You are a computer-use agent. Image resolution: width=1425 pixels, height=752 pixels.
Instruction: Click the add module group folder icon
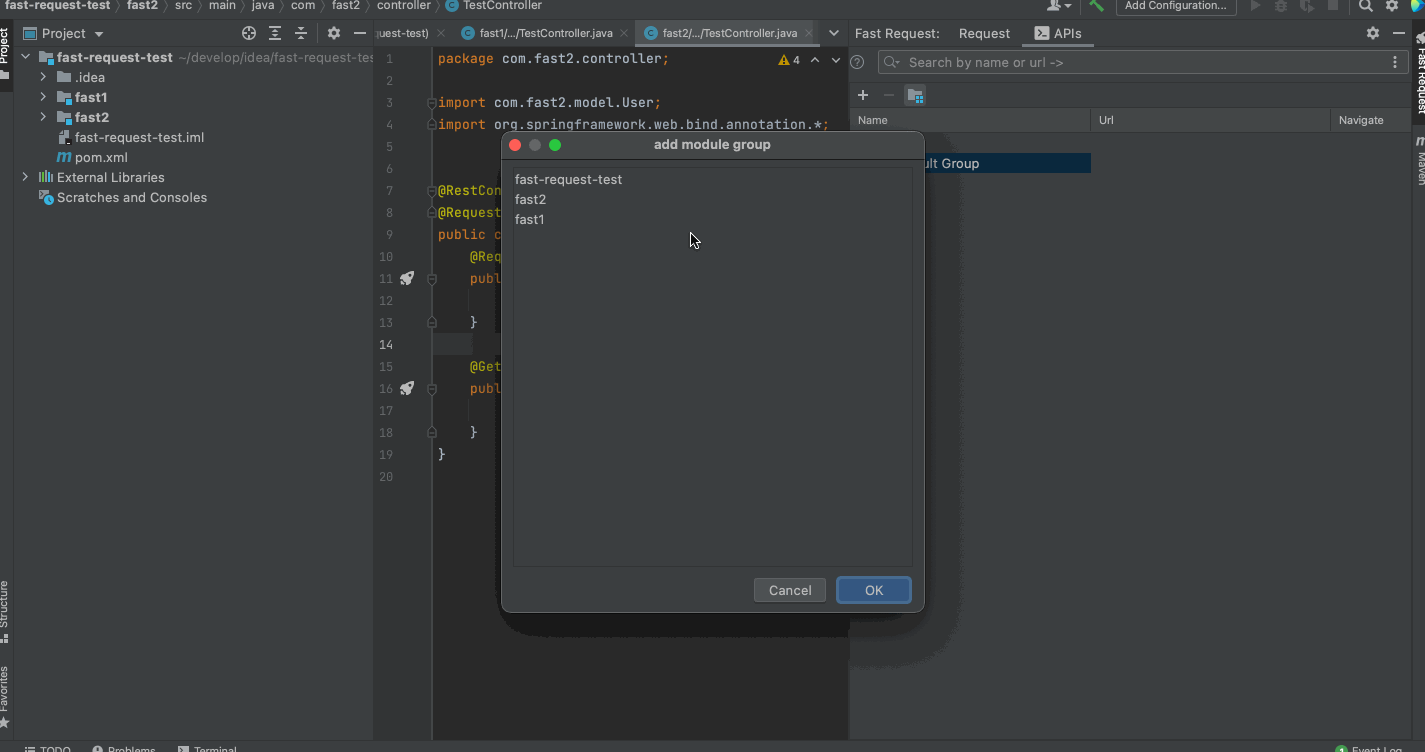pos(915,96)
